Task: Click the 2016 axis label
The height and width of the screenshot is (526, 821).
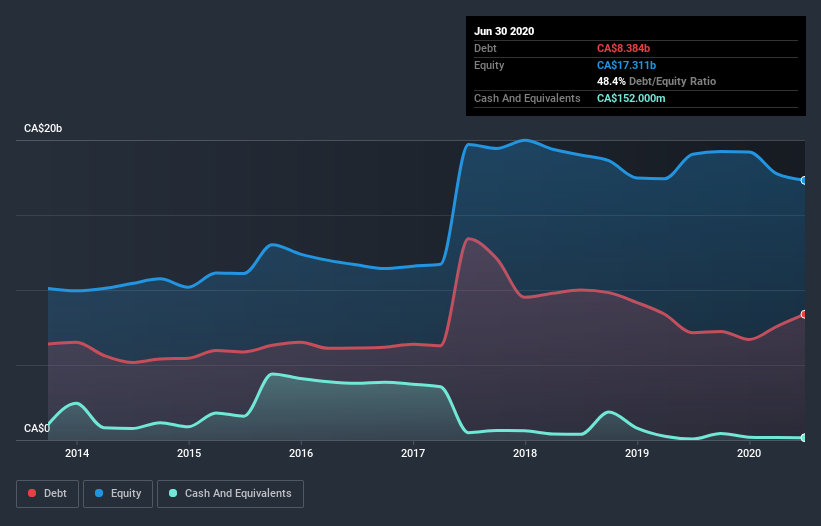Action: pyautogui.click(x=301, y=453)
